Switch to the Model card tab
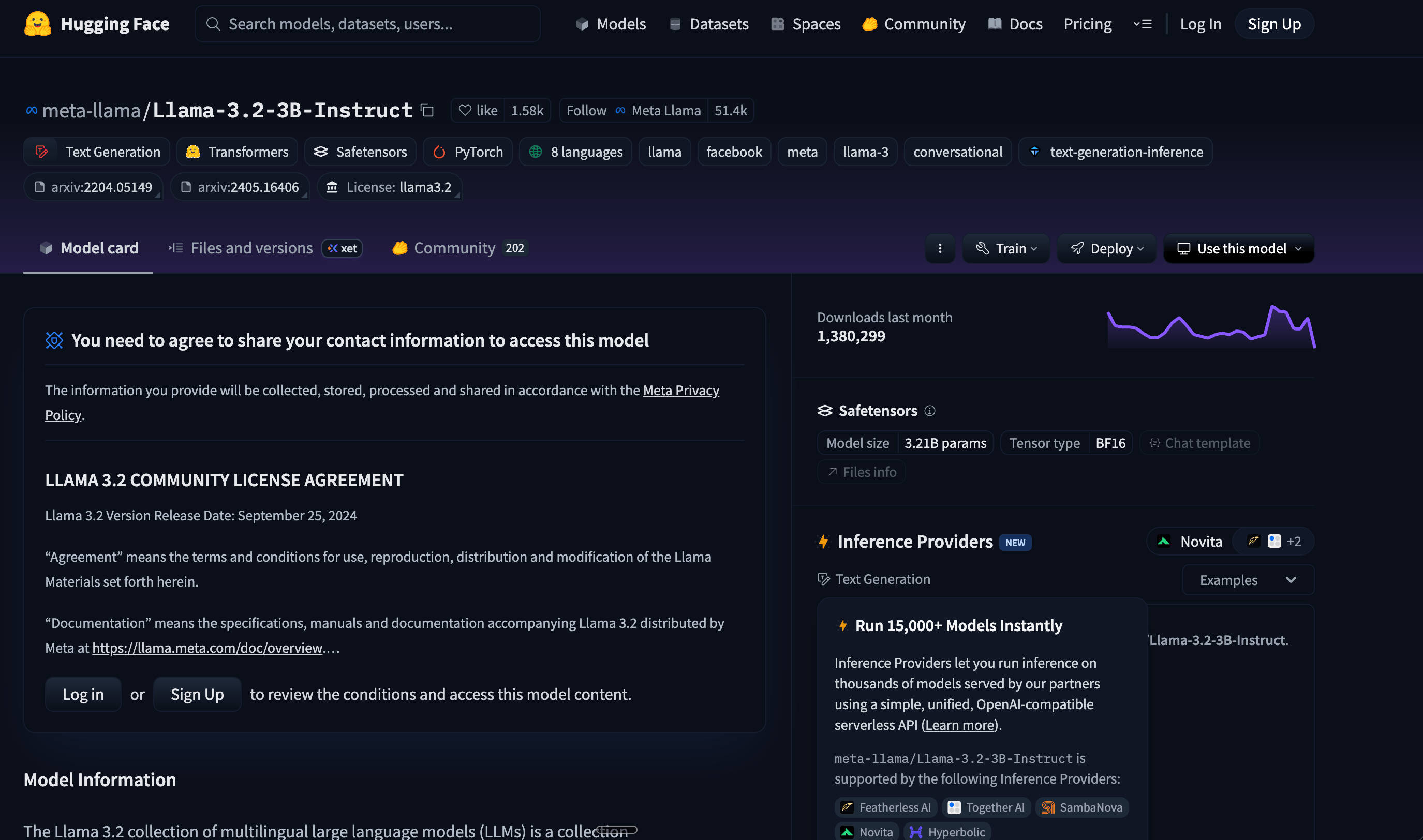Screen dimensions: 1423x840 click(88, 248)
